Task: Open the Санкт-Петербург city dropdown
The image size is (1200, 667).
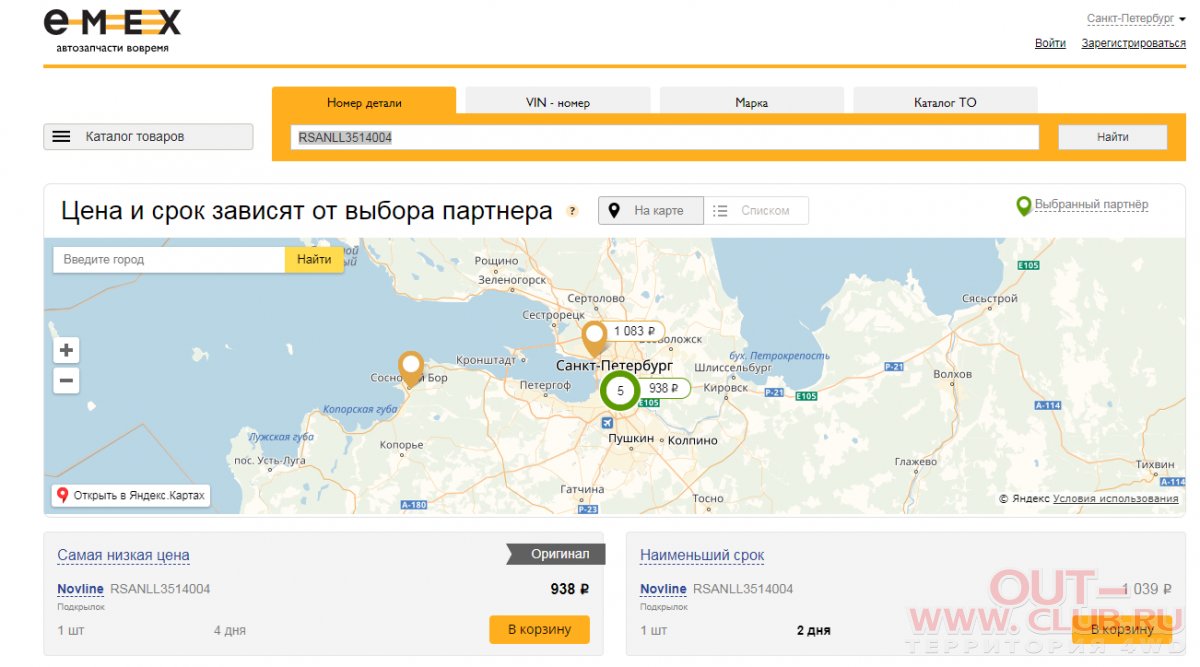Action: coord(1136,18)
